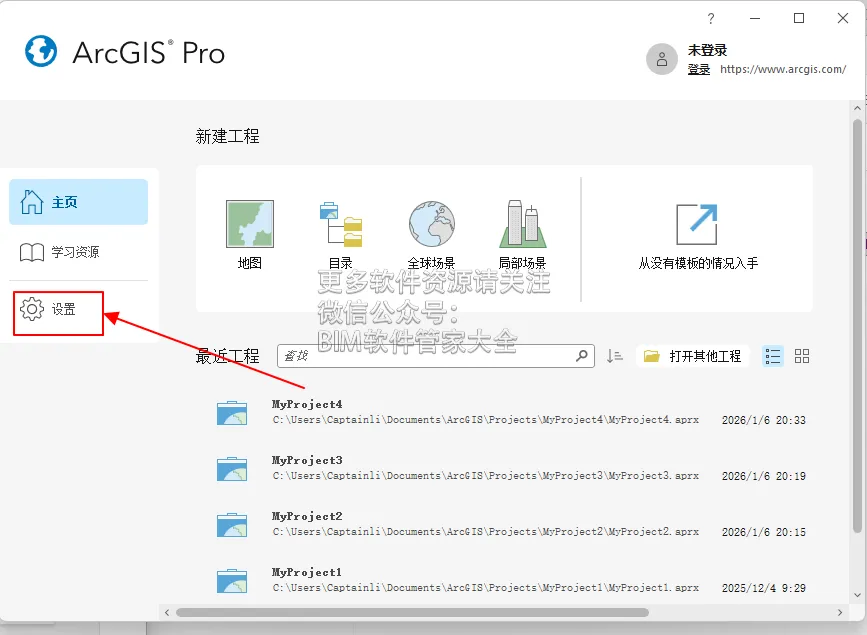The height and width of the screenshot is (635, 867).
Task: Click the MyProject2.aprx file path
Action: pos(485,532)
